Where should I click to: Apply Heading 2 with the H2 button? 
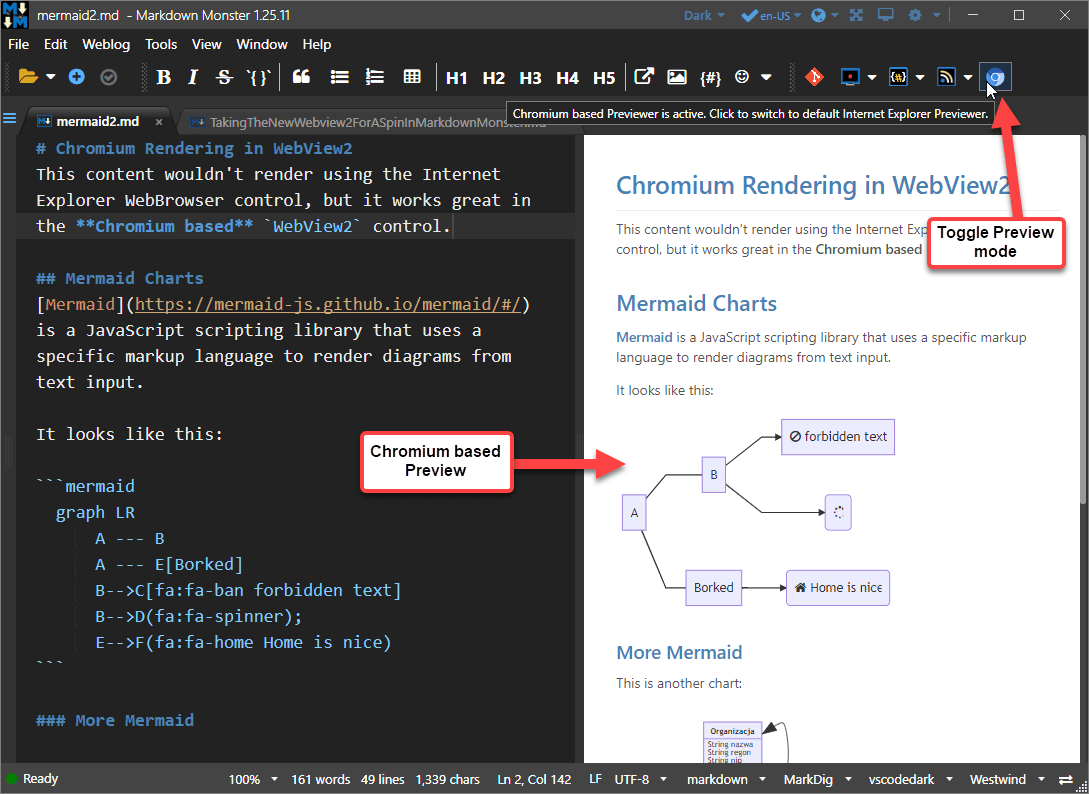494,78
